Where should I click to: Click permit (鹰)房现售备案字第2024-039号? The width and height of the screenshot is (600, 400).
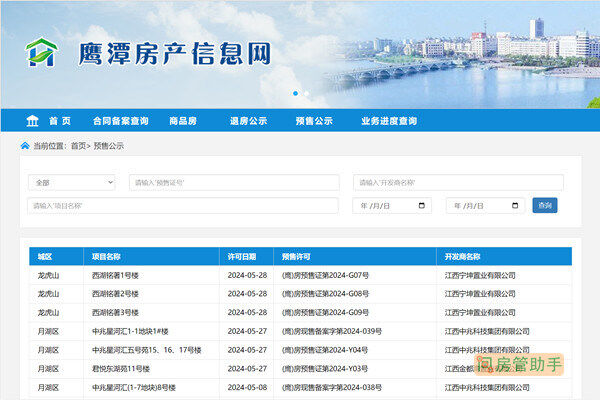point(332,331)
